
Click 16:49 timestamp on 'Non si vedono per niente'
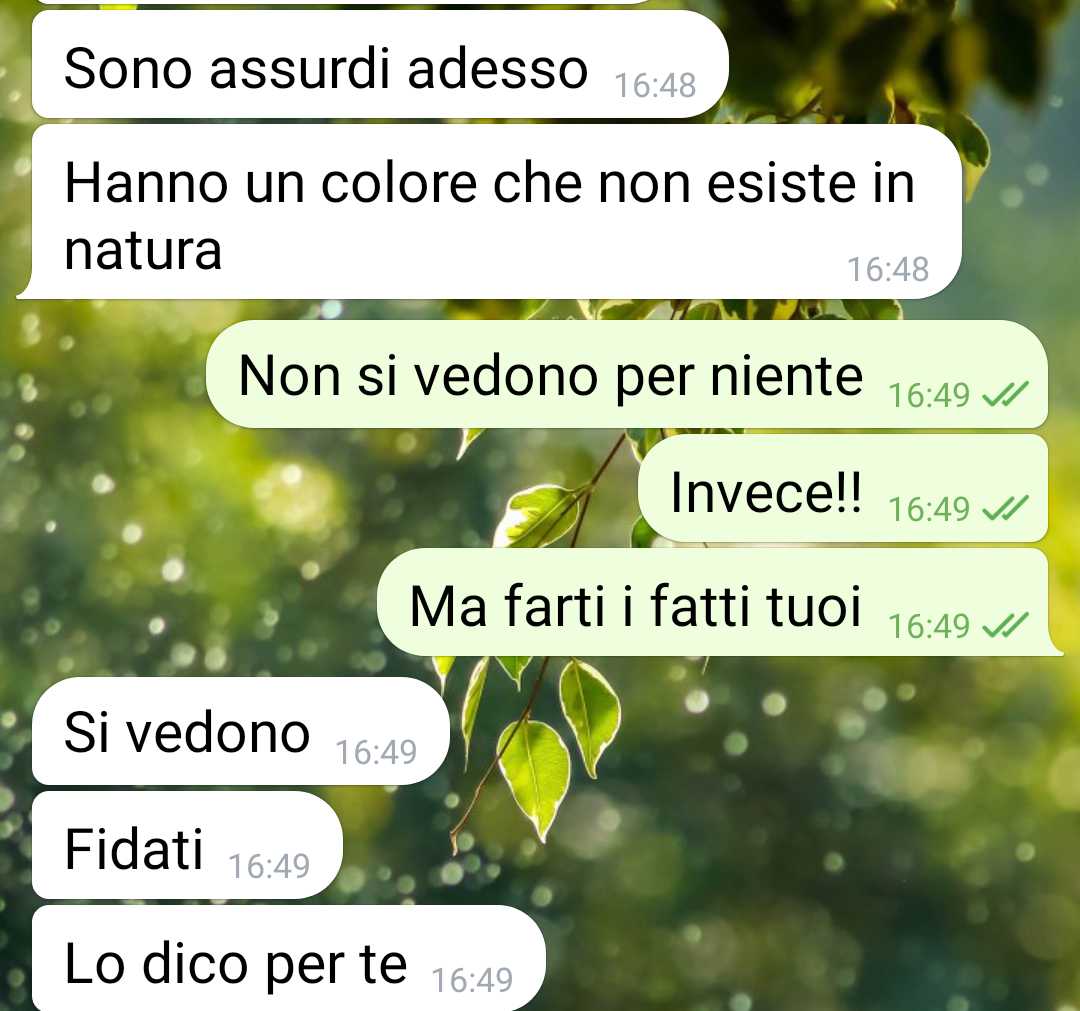coord(928,395)
